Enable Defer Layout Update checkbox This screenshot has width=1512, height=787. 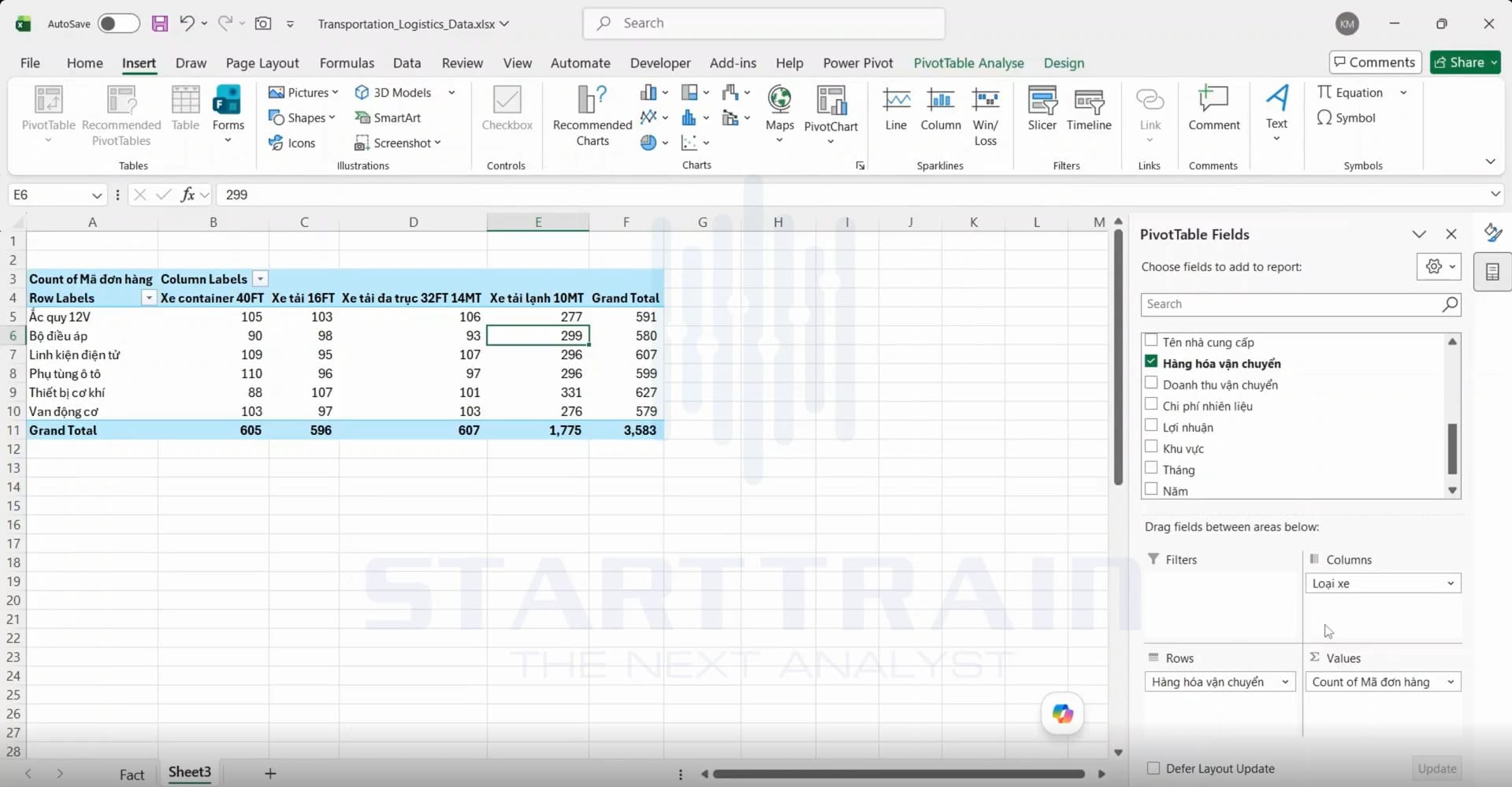coord(1154,768)
